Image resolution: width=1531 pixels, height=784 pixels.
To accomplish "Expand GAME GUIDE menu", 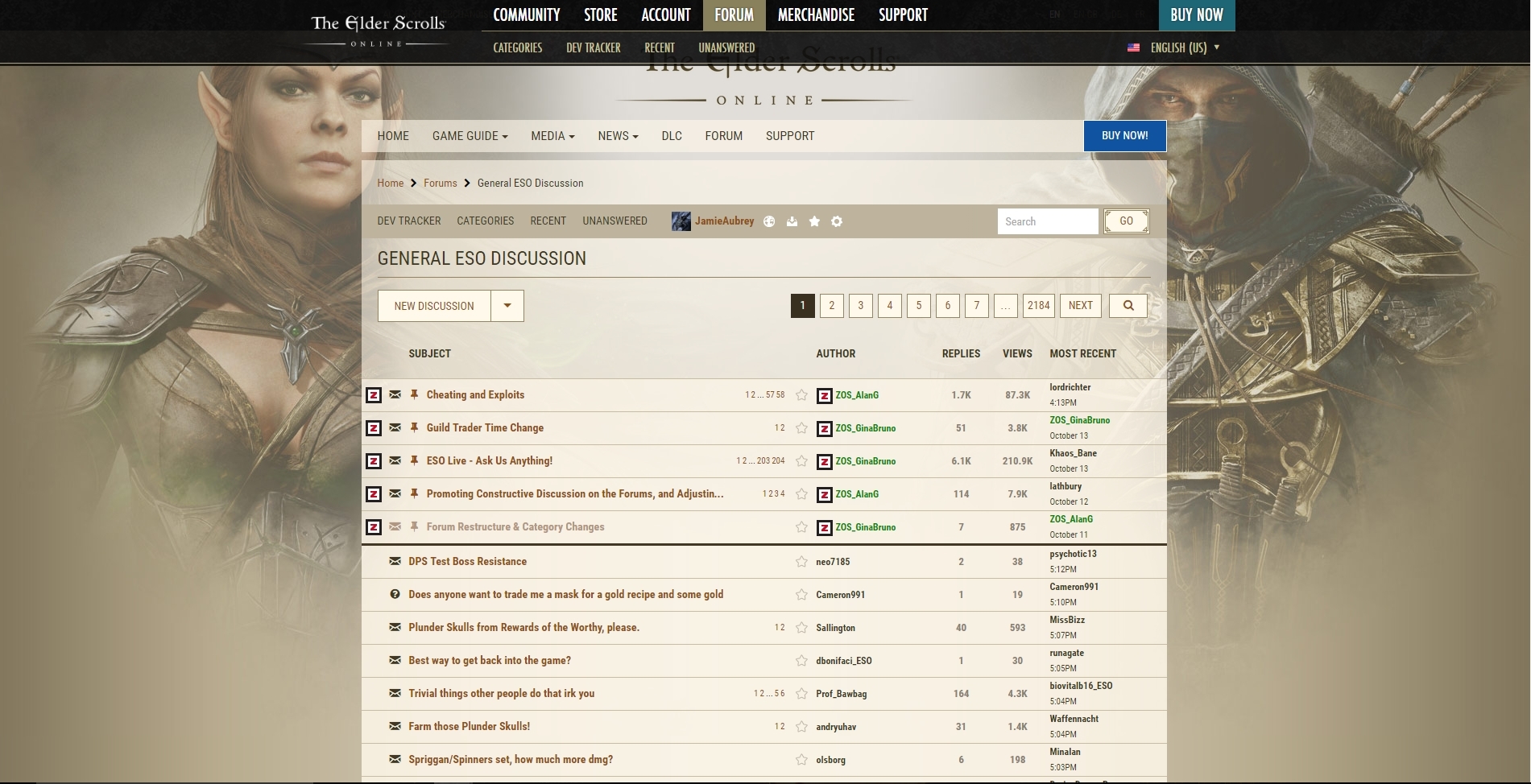I will [470, 136].
